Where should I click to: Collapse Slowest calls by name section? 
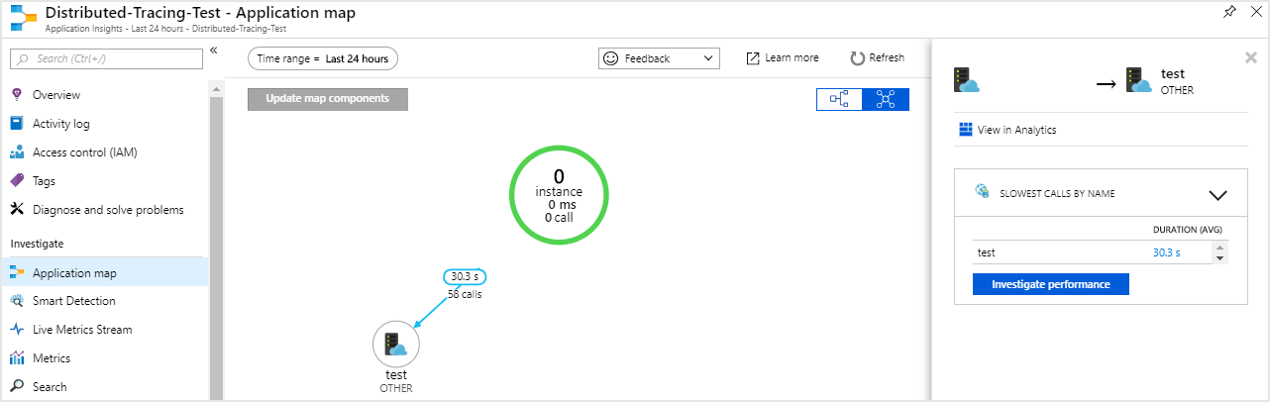tap(1217, 195)
